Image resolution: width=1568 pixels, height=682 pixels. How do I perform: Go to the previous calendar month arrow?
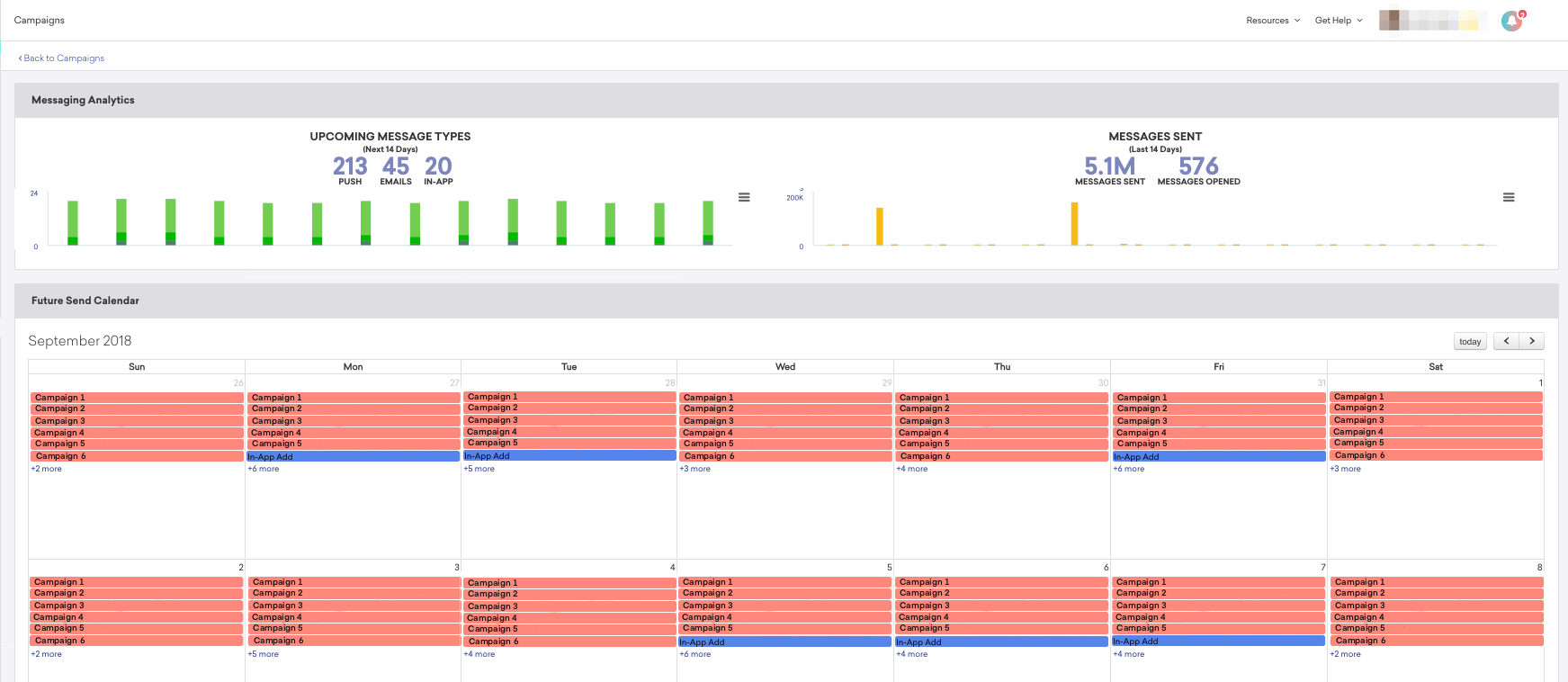(x=1507, y=341)
